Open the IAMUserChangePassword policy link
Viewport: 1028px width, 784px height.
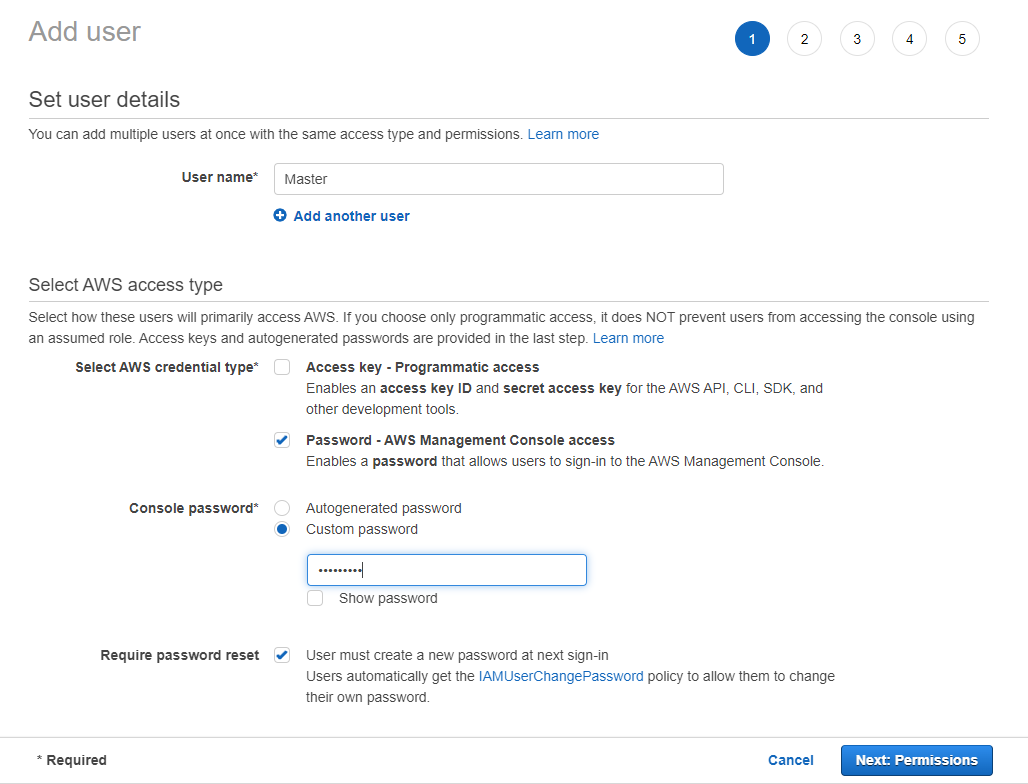tap(561, 676)
